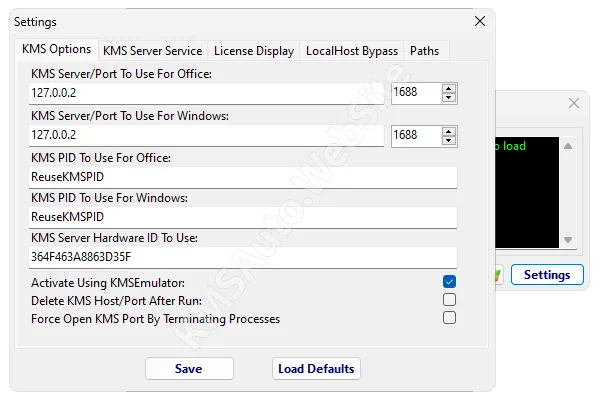This screenshot has height=400, width=599.
Task: Close the background window
Action: click(574, 103)
